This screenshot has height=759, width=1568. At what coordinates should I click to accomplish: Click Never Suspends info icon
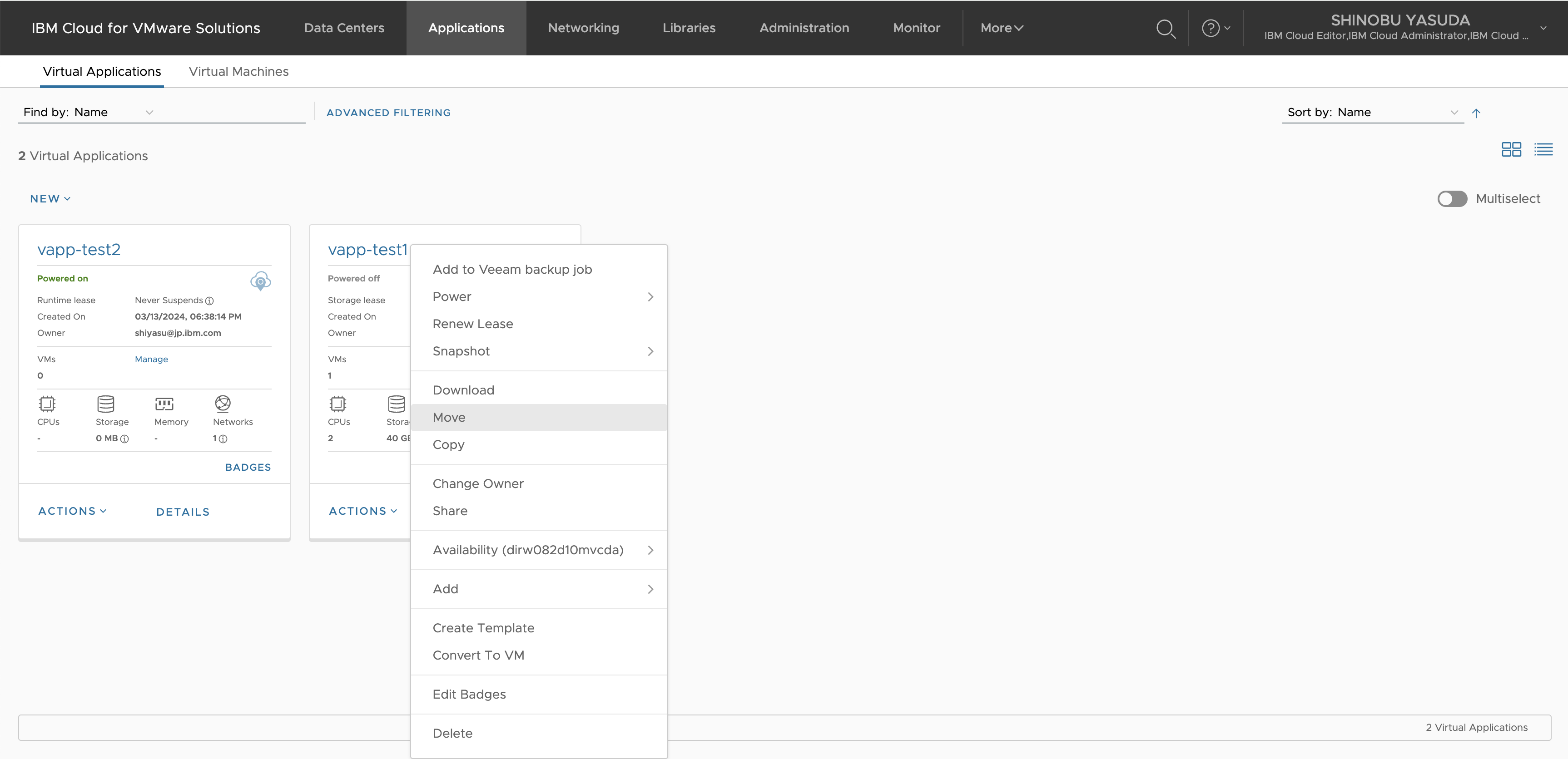click(x=209, y=301)
